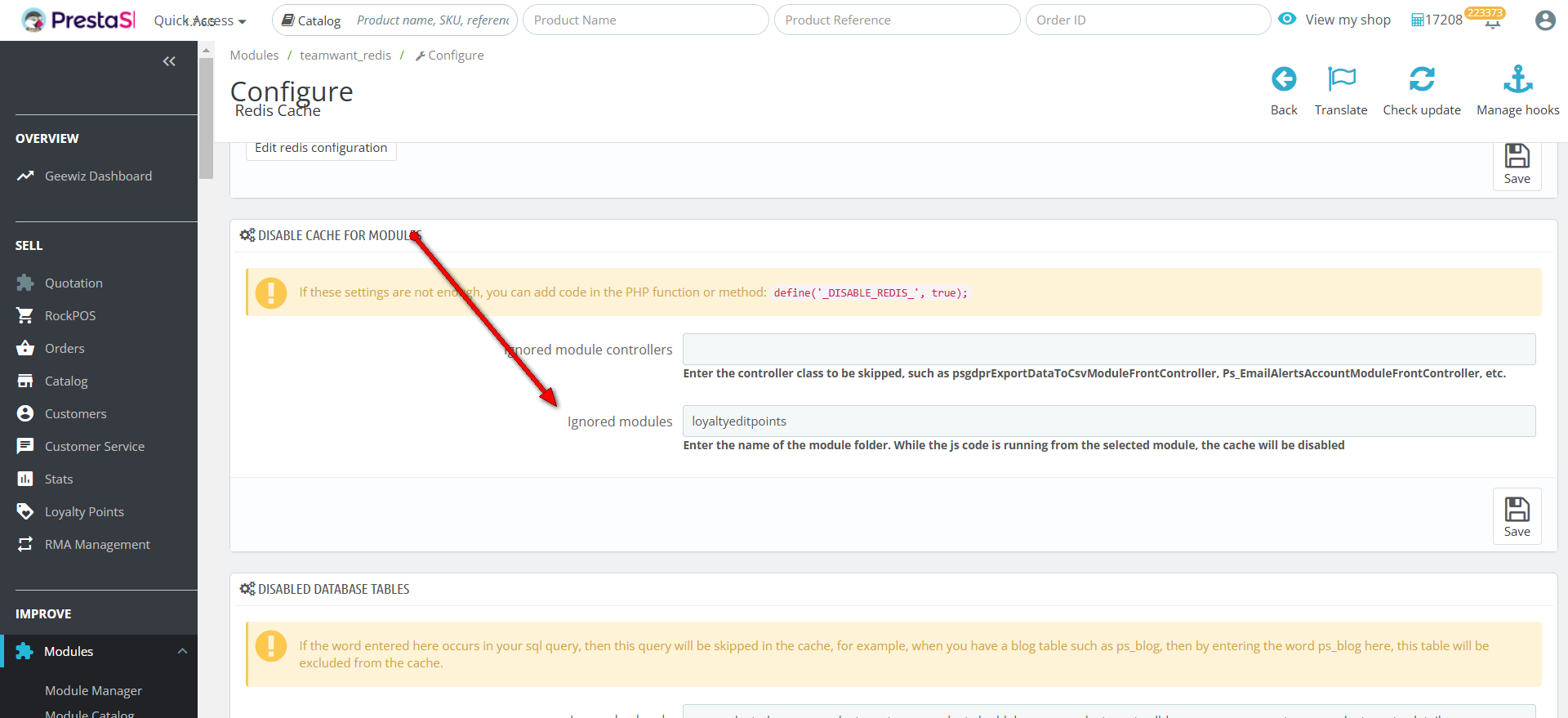Focus the Order ID search field
The height and width of the screenshot is (718, 1568).
(1147, 20)
